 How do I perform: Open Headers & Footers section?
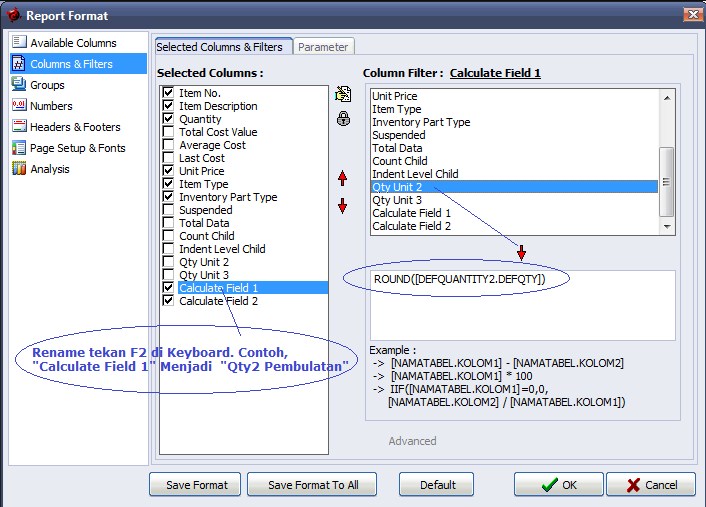(75, 127)
